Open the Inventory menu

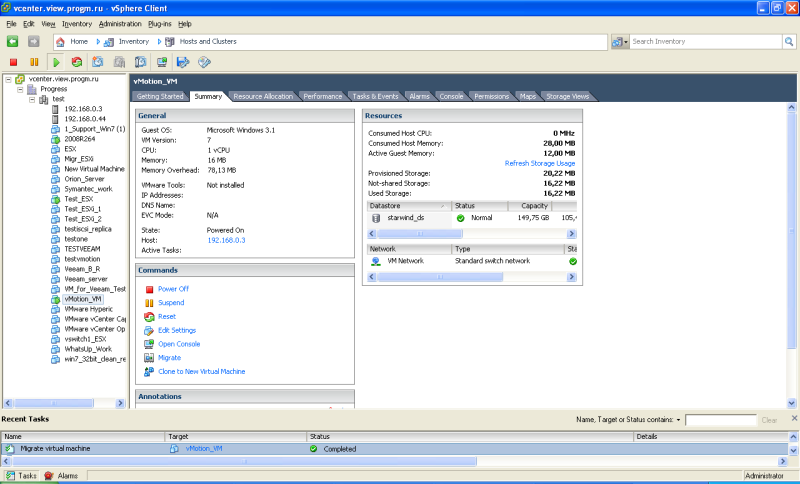pos(77,24)
